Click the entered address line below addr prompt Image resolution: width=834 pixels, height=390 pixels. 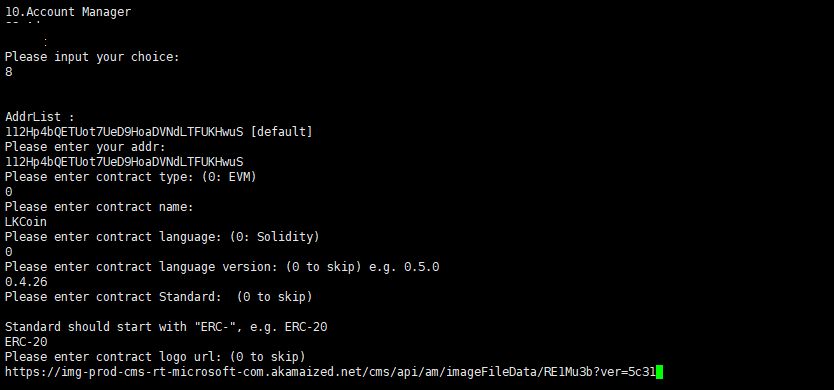coord(124,162)
